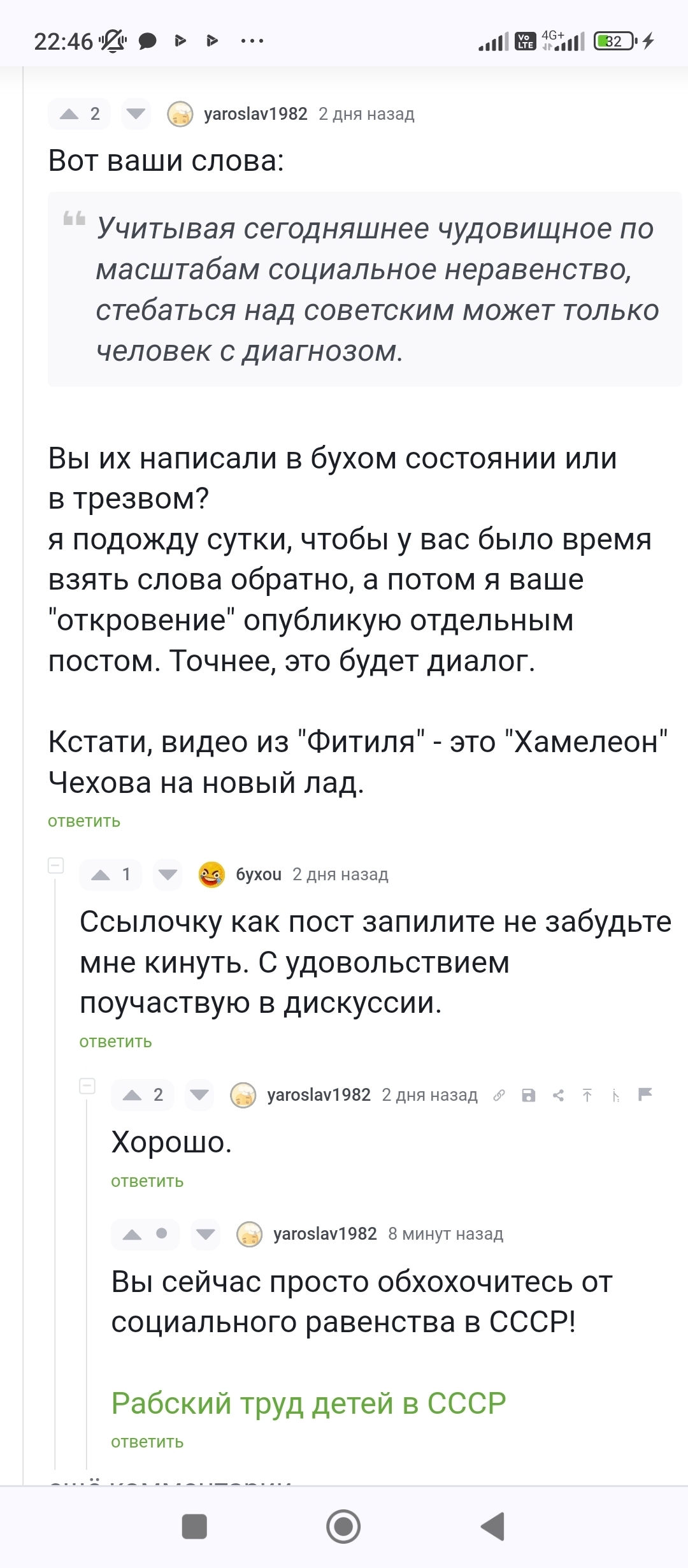The height and width of the screenshot is (1568, 688).
Task: Share the "Хорошо." comment
Action: click(558, 1095)
